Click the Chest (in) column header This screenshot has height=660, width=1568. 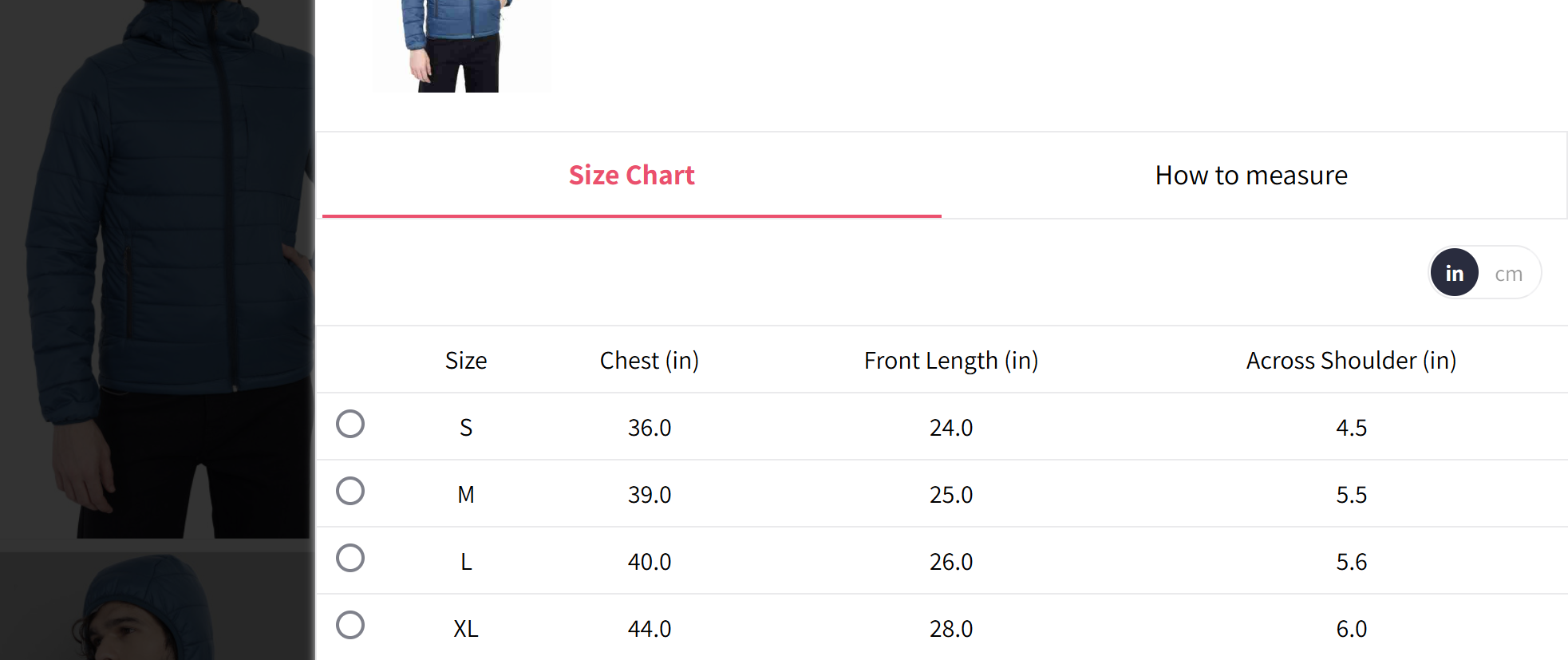[649, 361]
